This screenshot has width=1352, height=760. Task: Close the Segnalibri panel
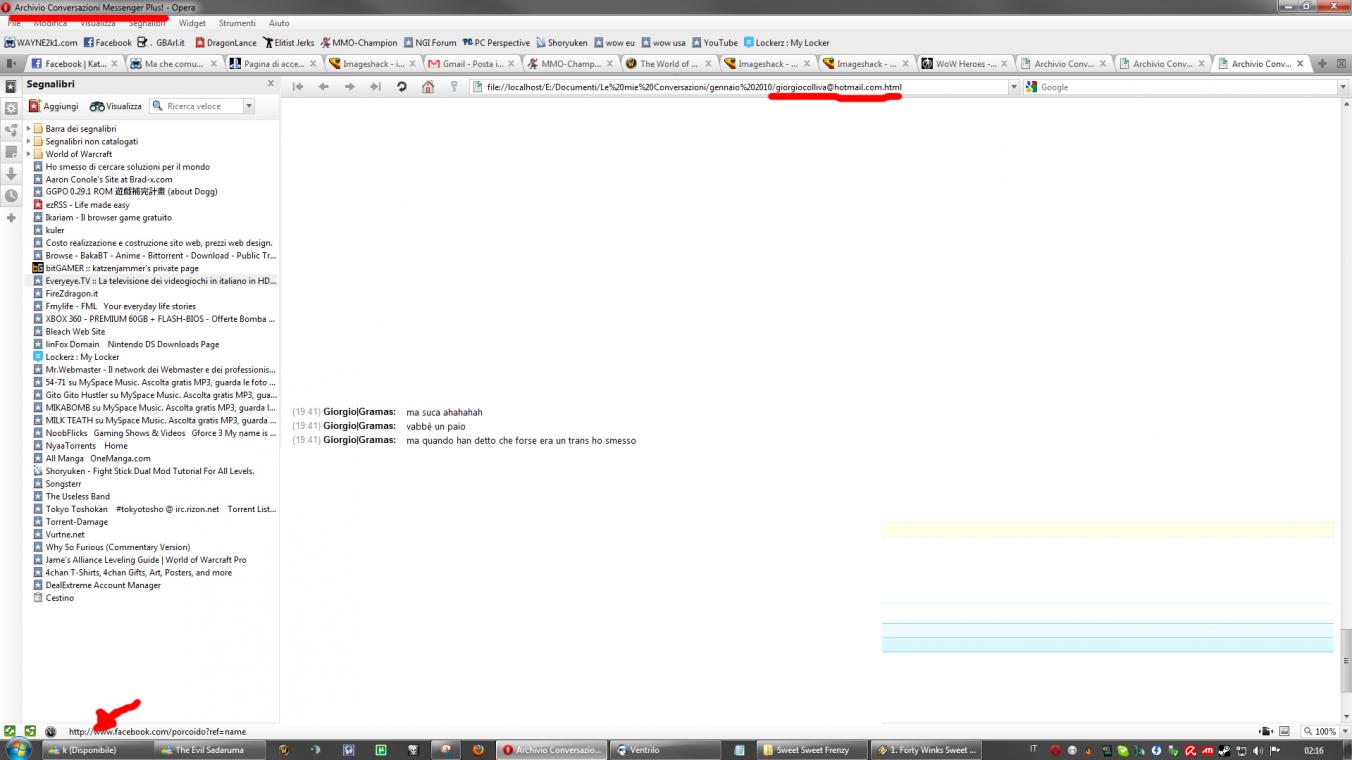[270, 84]
